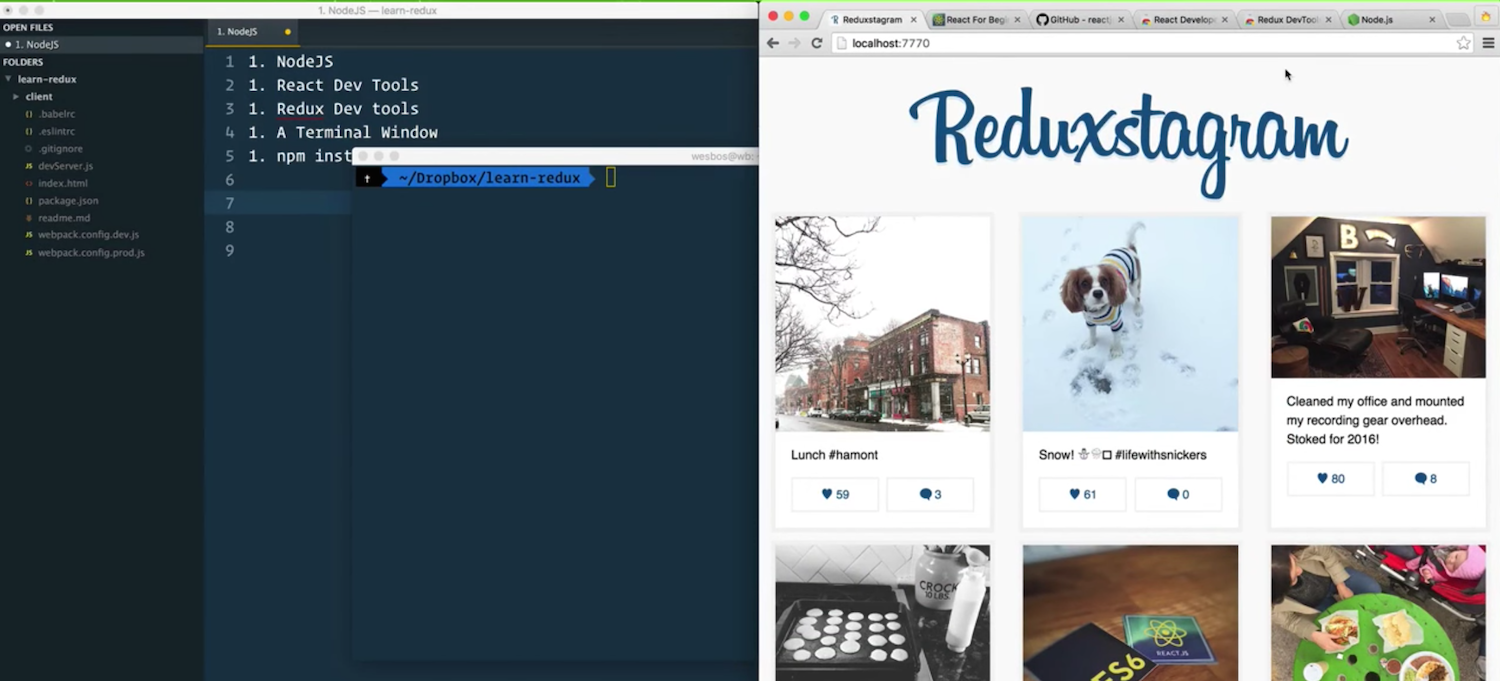Close the React For Beginners tab
Image resolution: width=1500 pixels, height=681 pixels.
point(1017,20)
